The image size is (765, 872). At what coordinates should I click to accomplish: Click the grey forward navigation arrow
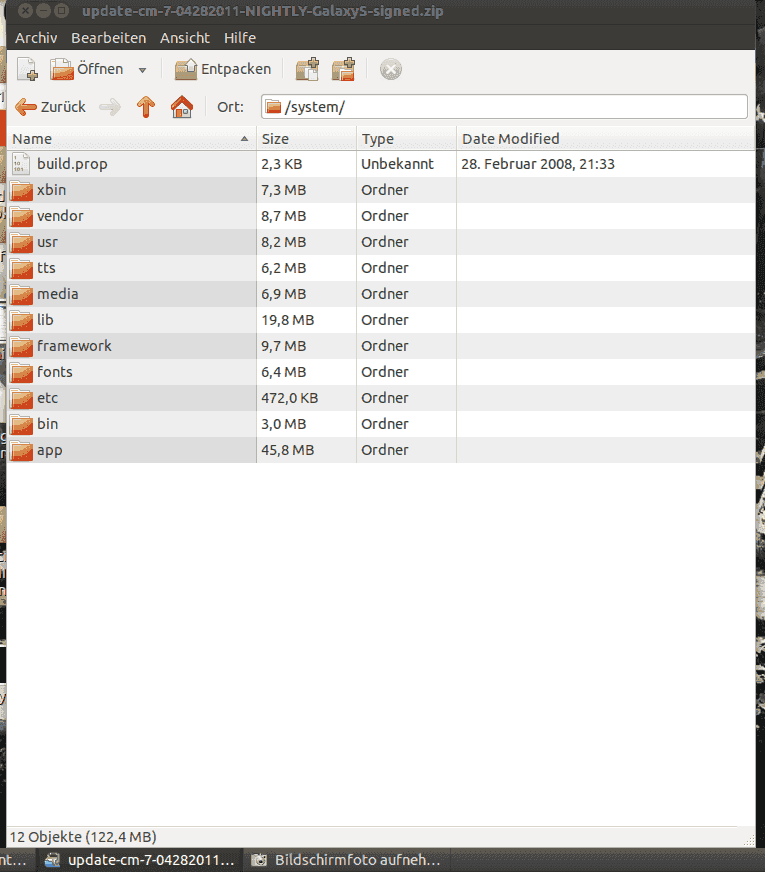110,107
